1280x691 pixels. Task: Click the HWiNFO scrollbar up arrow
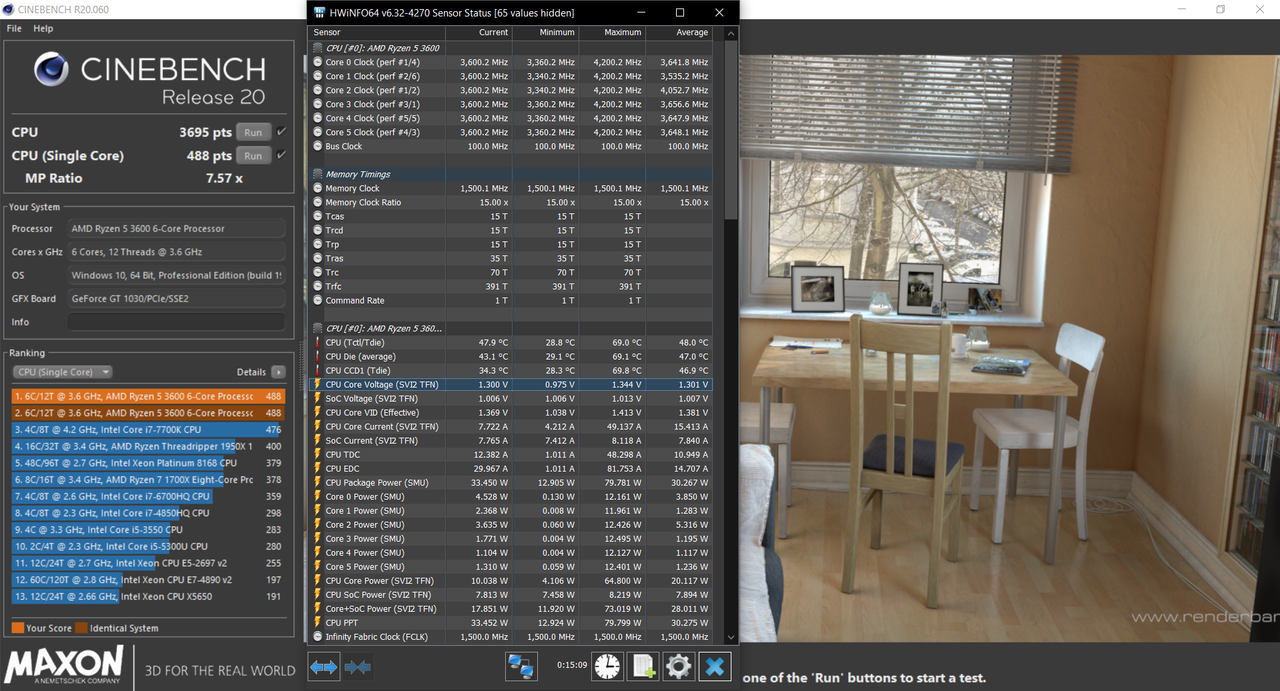pyautogui.click(x=733, y=31)
